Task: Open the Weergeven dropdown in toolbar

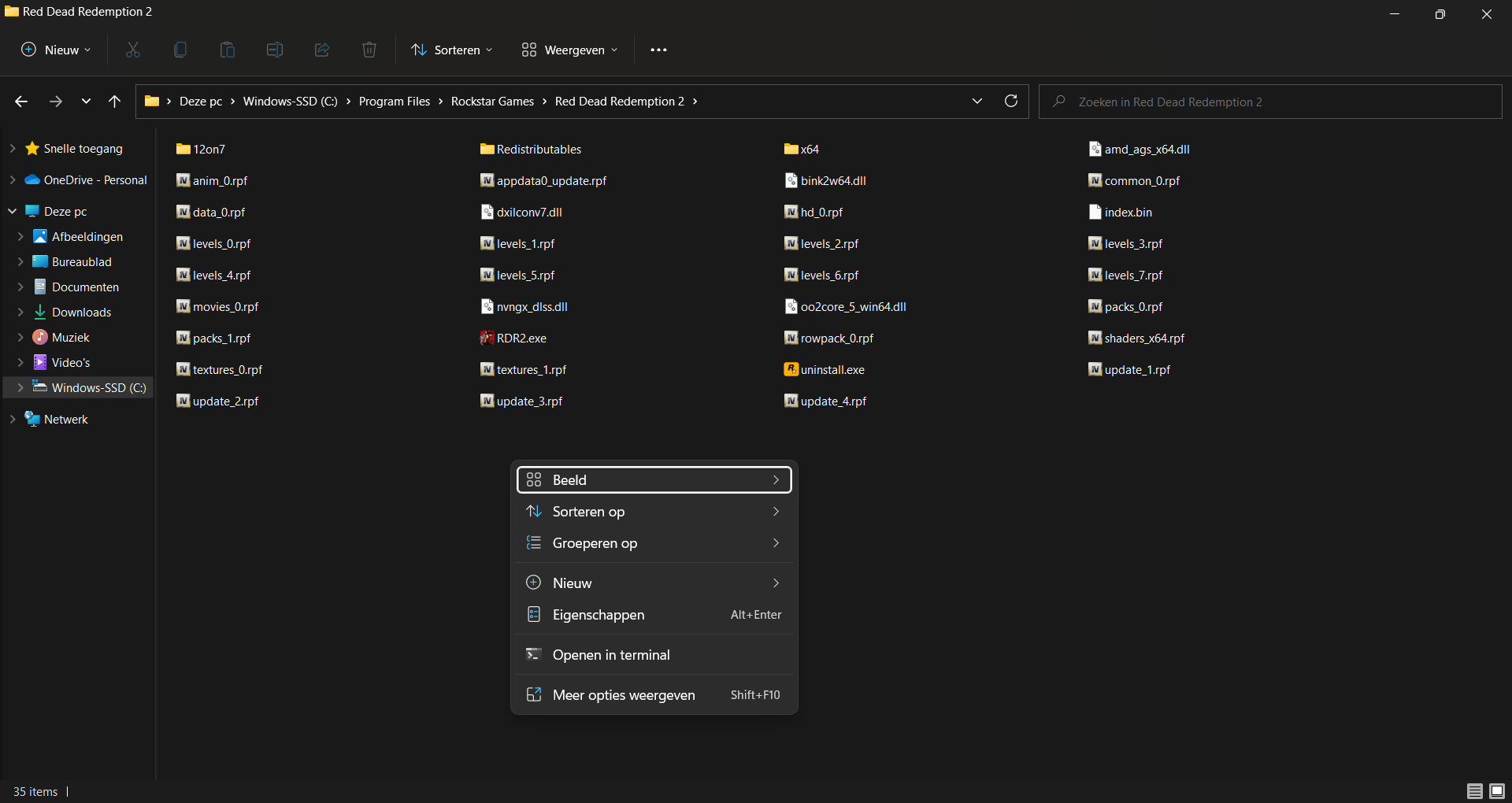Action: coord(569,50)
